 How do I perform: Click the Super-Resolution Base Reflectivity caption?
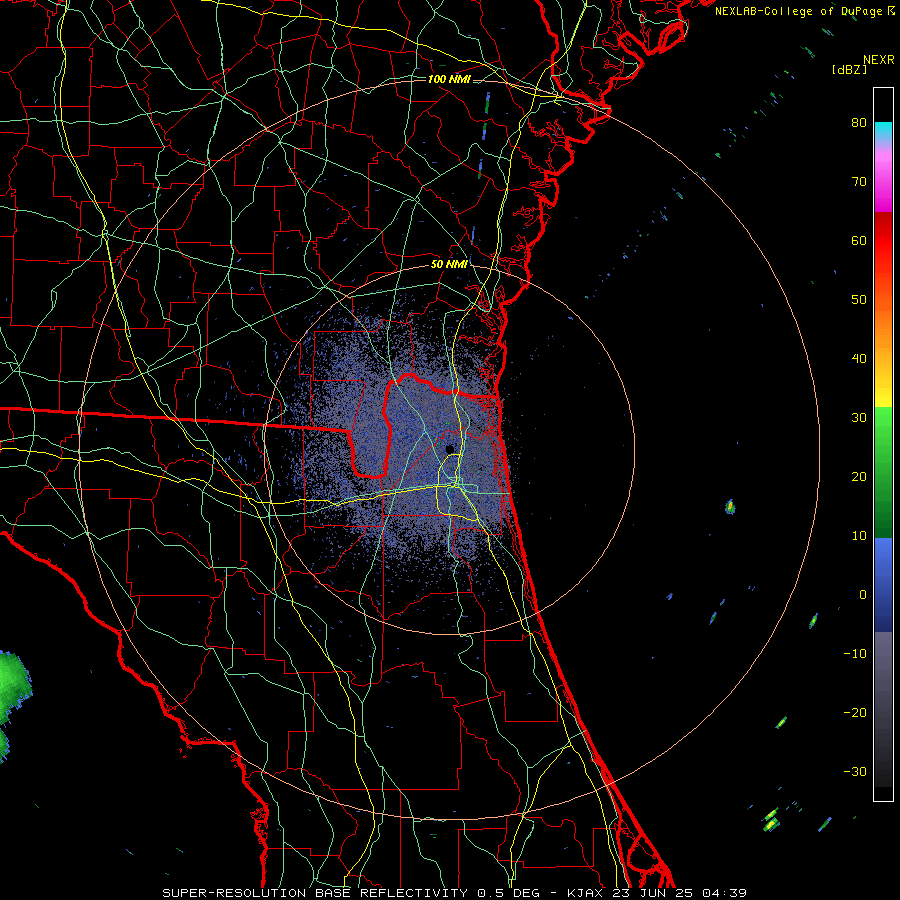tap(455, 893)
